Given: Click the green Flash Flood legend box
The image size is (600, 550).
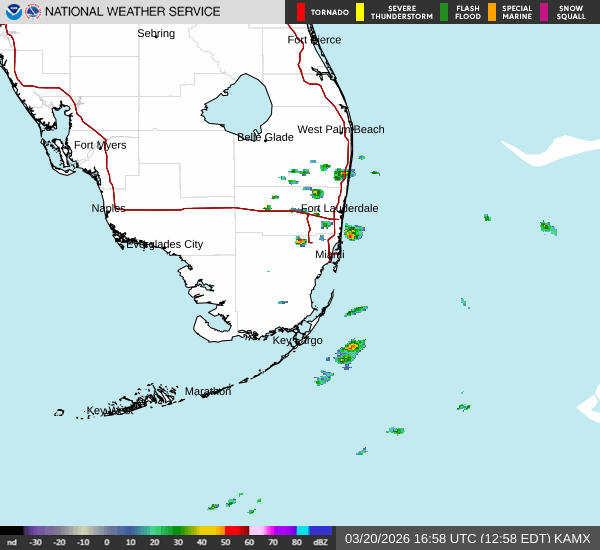Looking at the screenshot, I should pos(444,12).
